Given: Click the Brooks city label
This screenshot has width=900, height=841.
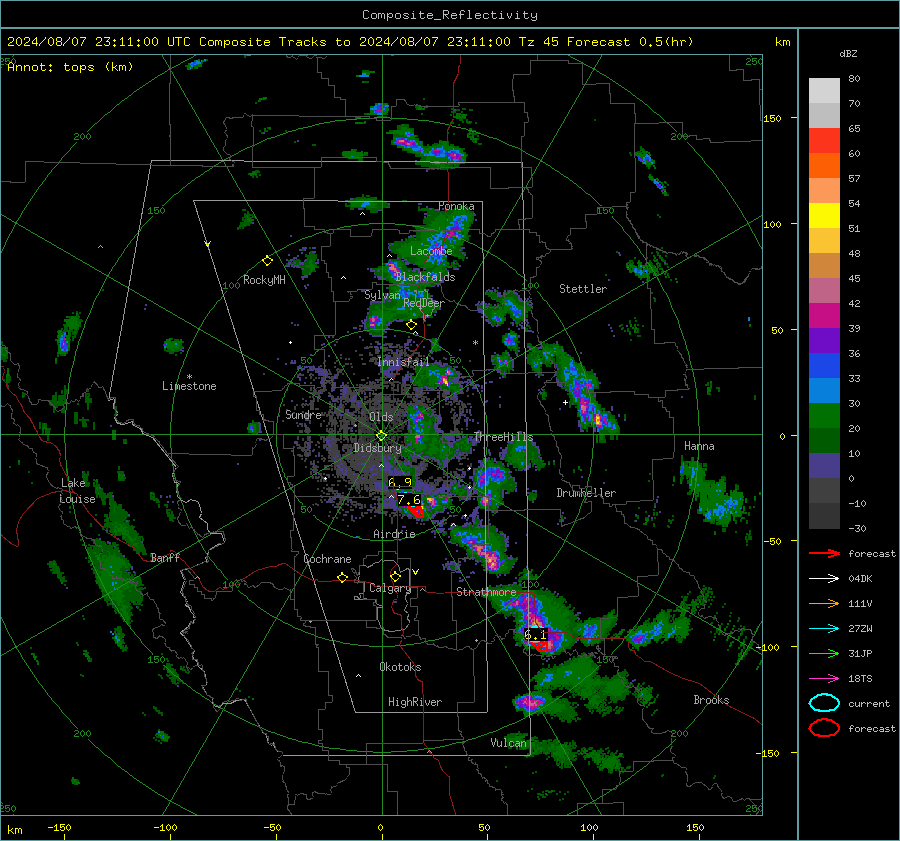Looking at the screenshot, I should (x=711, y=700).
